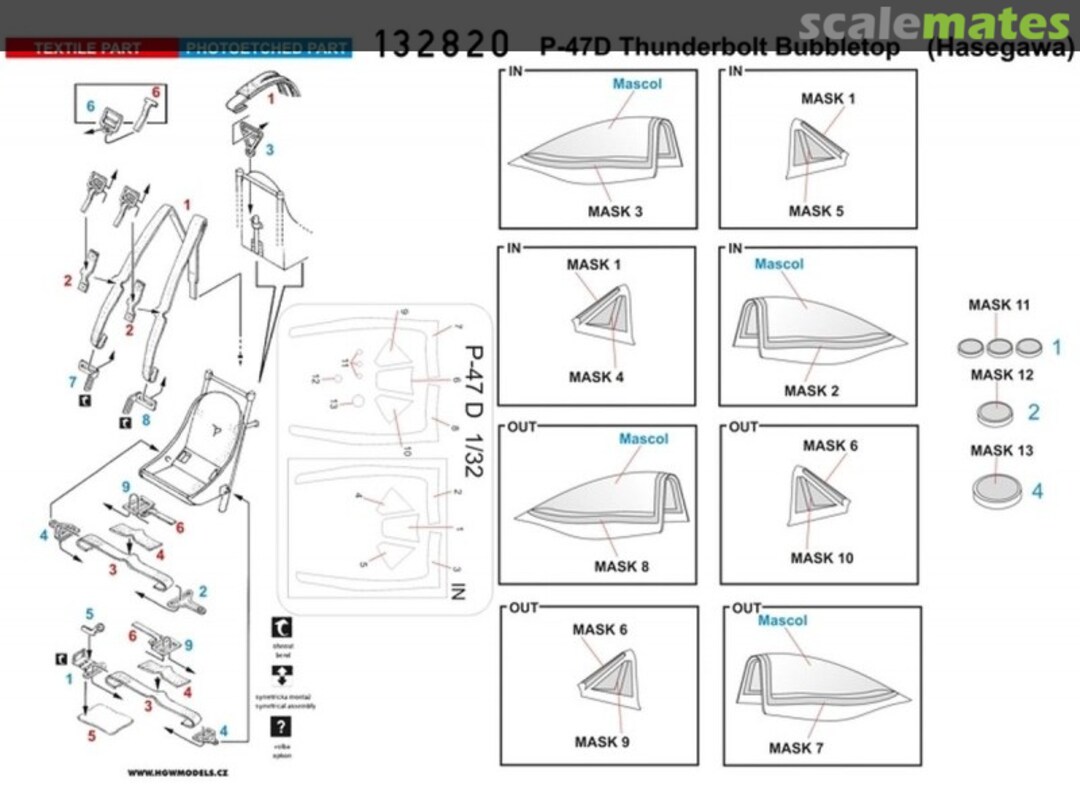Select the MASK 13 large disc
This screenshot has width=1080, height=798.
(x=996, y=490)
